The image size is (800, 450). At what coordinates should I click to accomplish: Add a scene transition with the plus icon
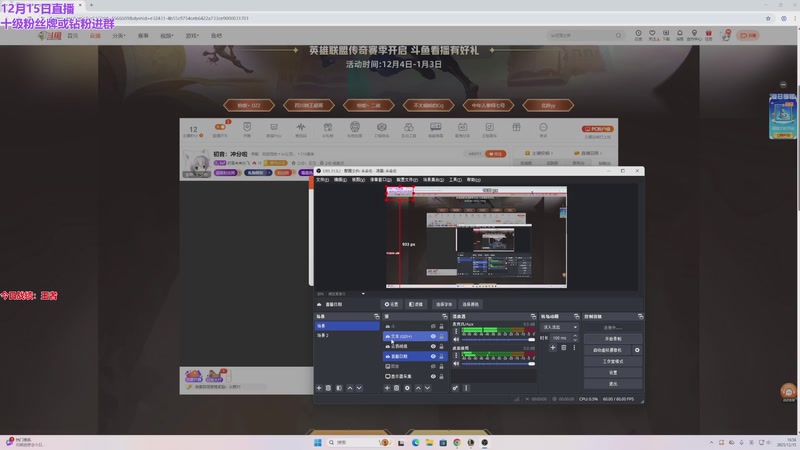pyautogui.click(x=553, y=347)
